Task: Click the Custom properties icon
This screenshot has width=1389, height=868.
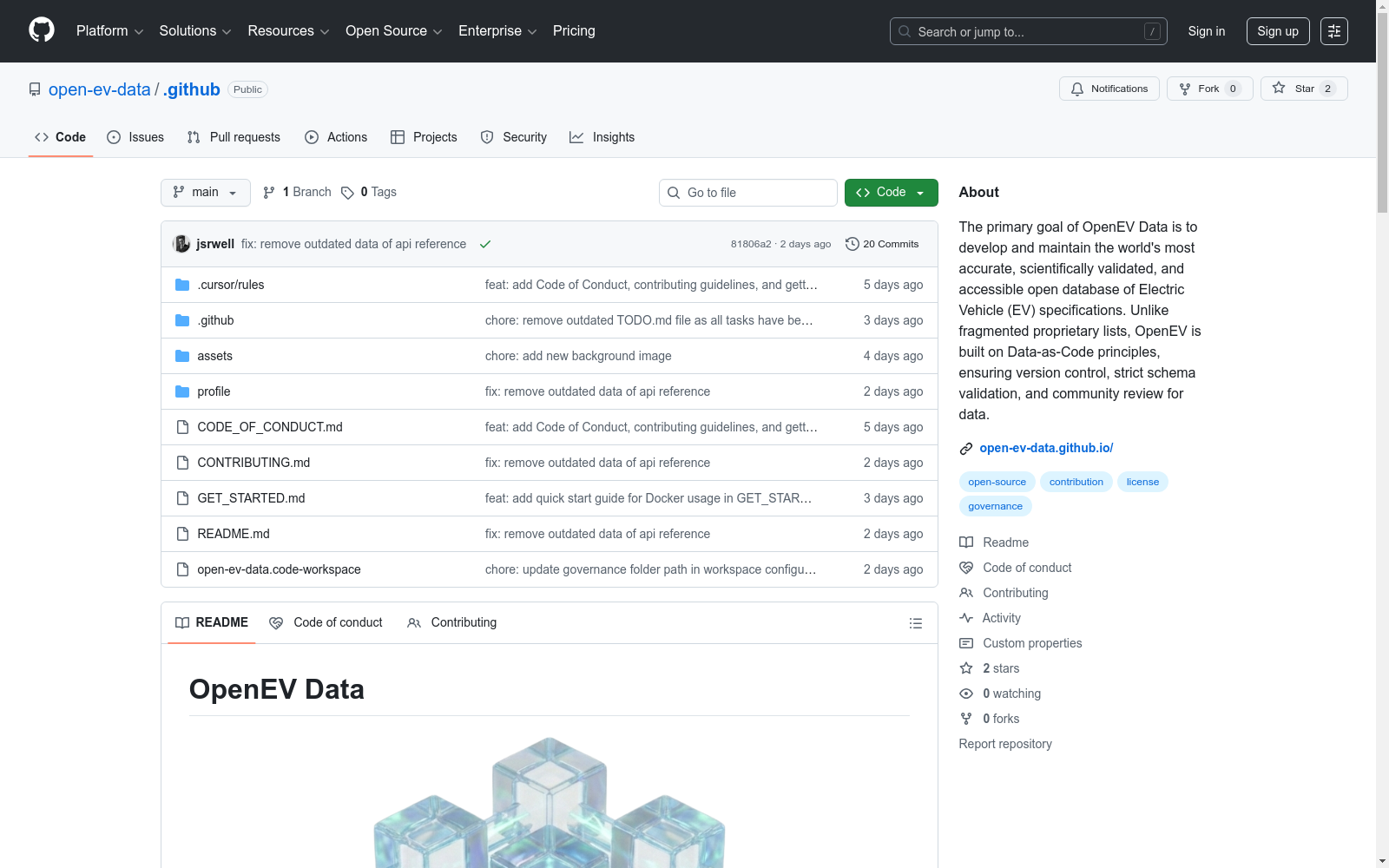Action: [x=966, y=643]
